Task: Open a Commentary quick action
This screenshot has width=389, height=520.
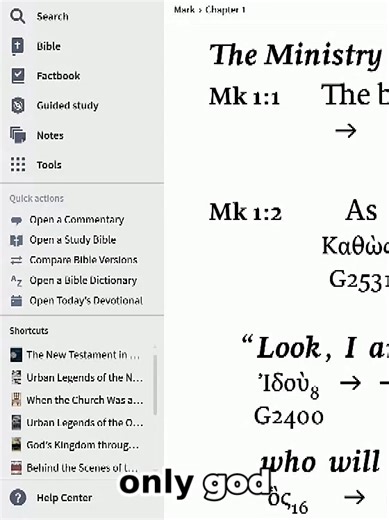Action: [77, 220]
